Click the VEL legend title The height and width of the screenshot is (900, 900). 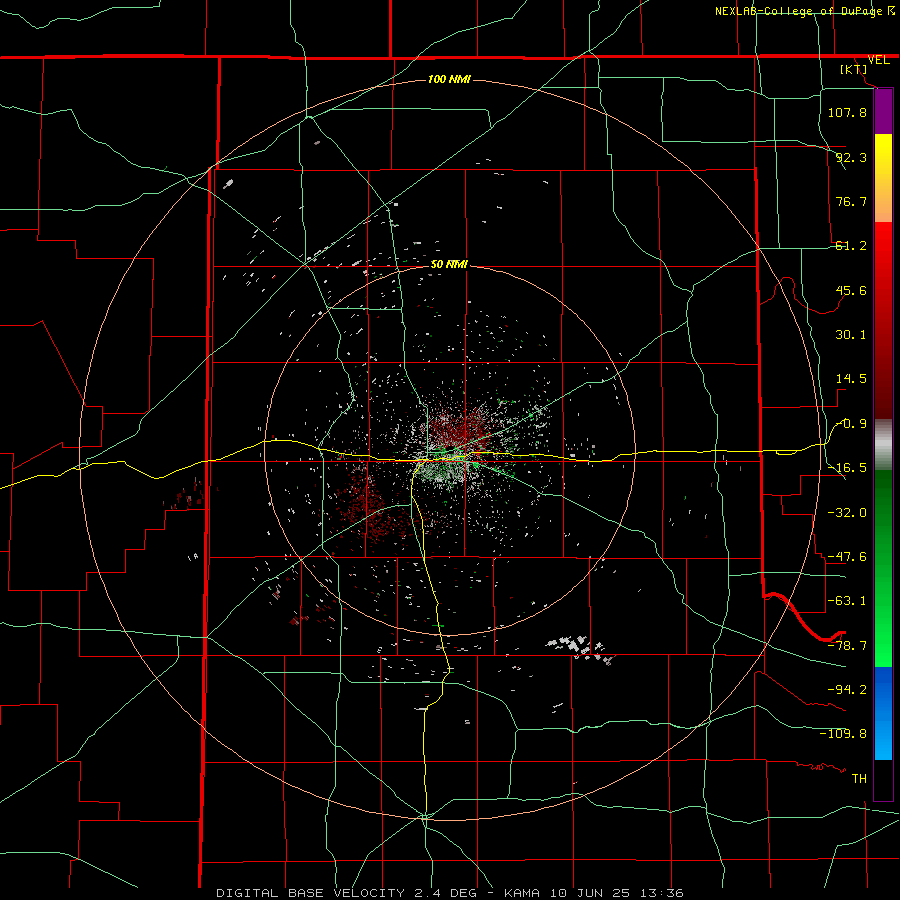[x=878, y=60]
